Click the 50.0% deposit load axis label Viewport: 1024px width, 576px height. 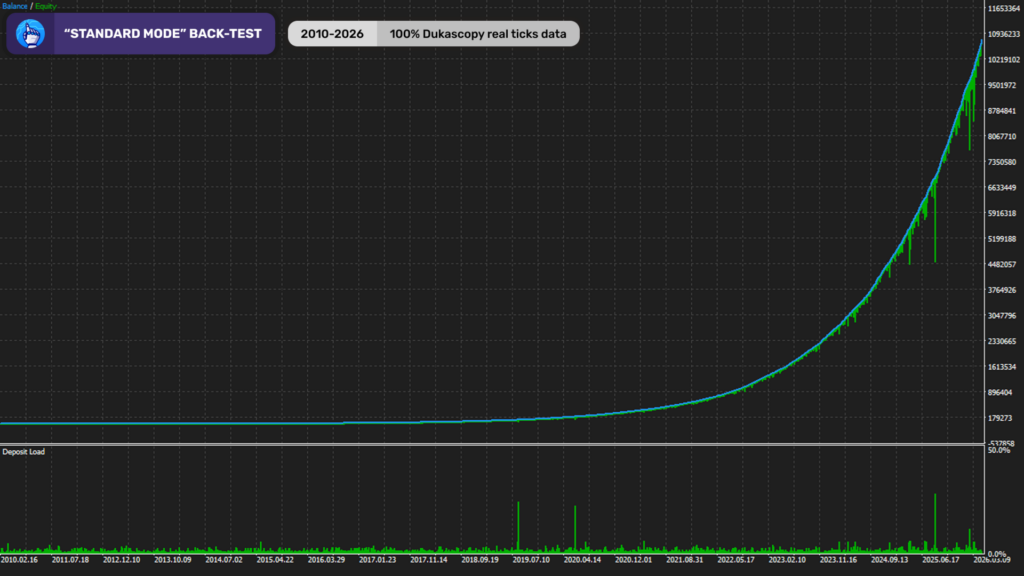[999, 451]
